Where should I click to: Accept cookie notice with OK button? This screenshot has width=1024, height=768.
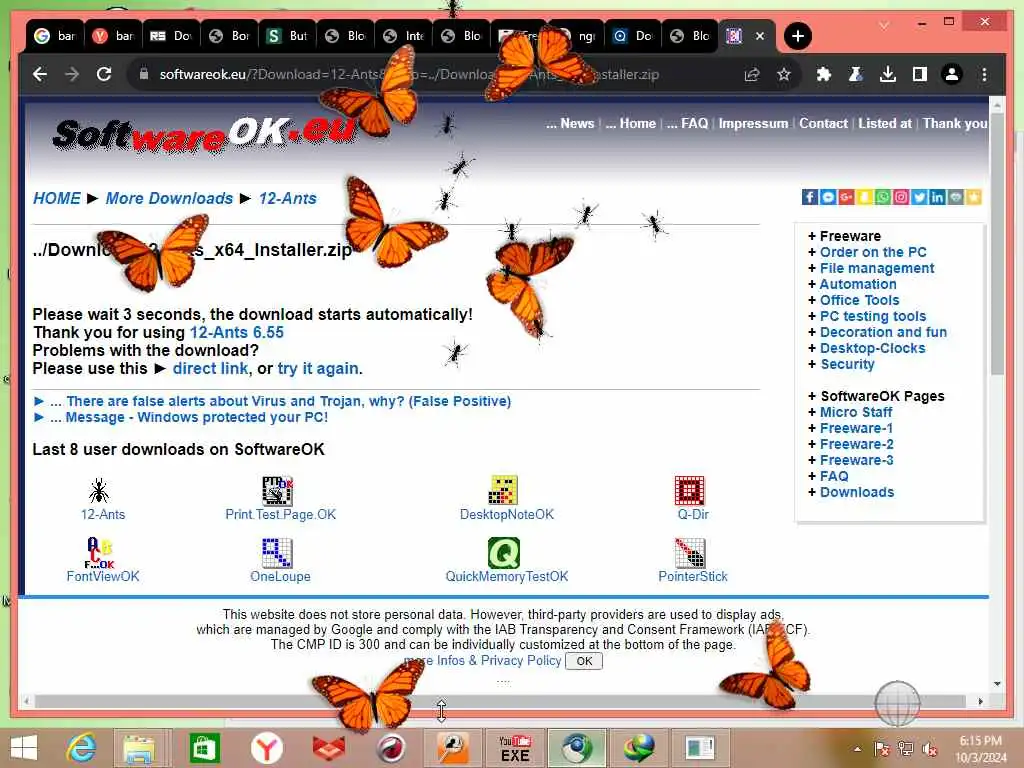pos(584,661)
